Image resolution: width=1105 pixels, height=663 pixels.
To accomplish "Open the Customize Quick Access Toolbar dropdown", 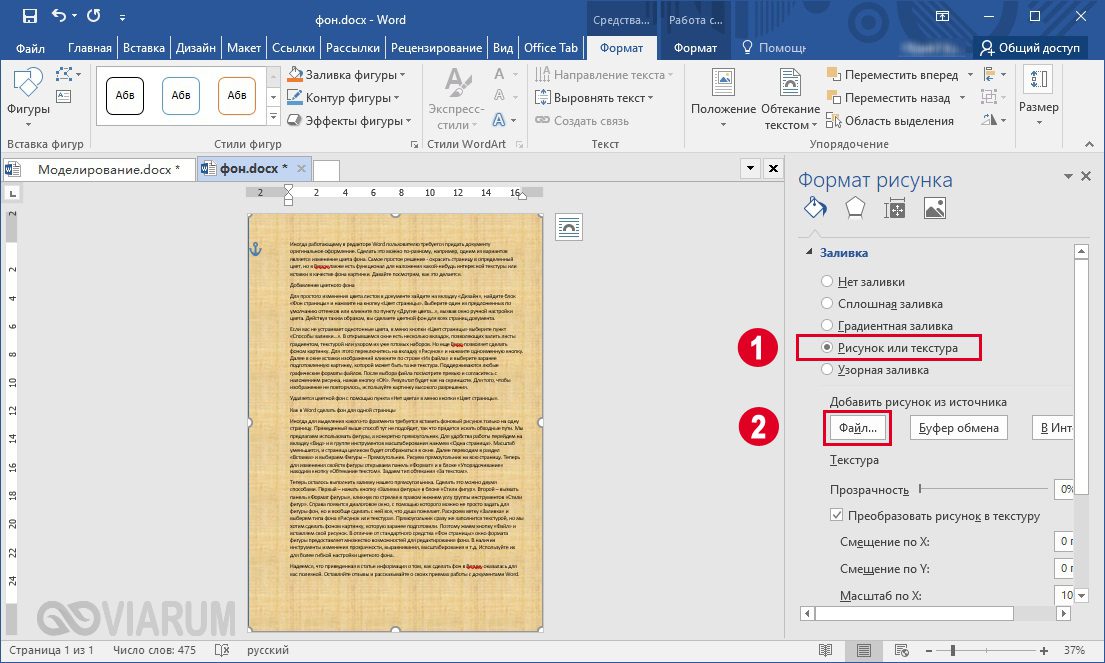I will (122, 17).
